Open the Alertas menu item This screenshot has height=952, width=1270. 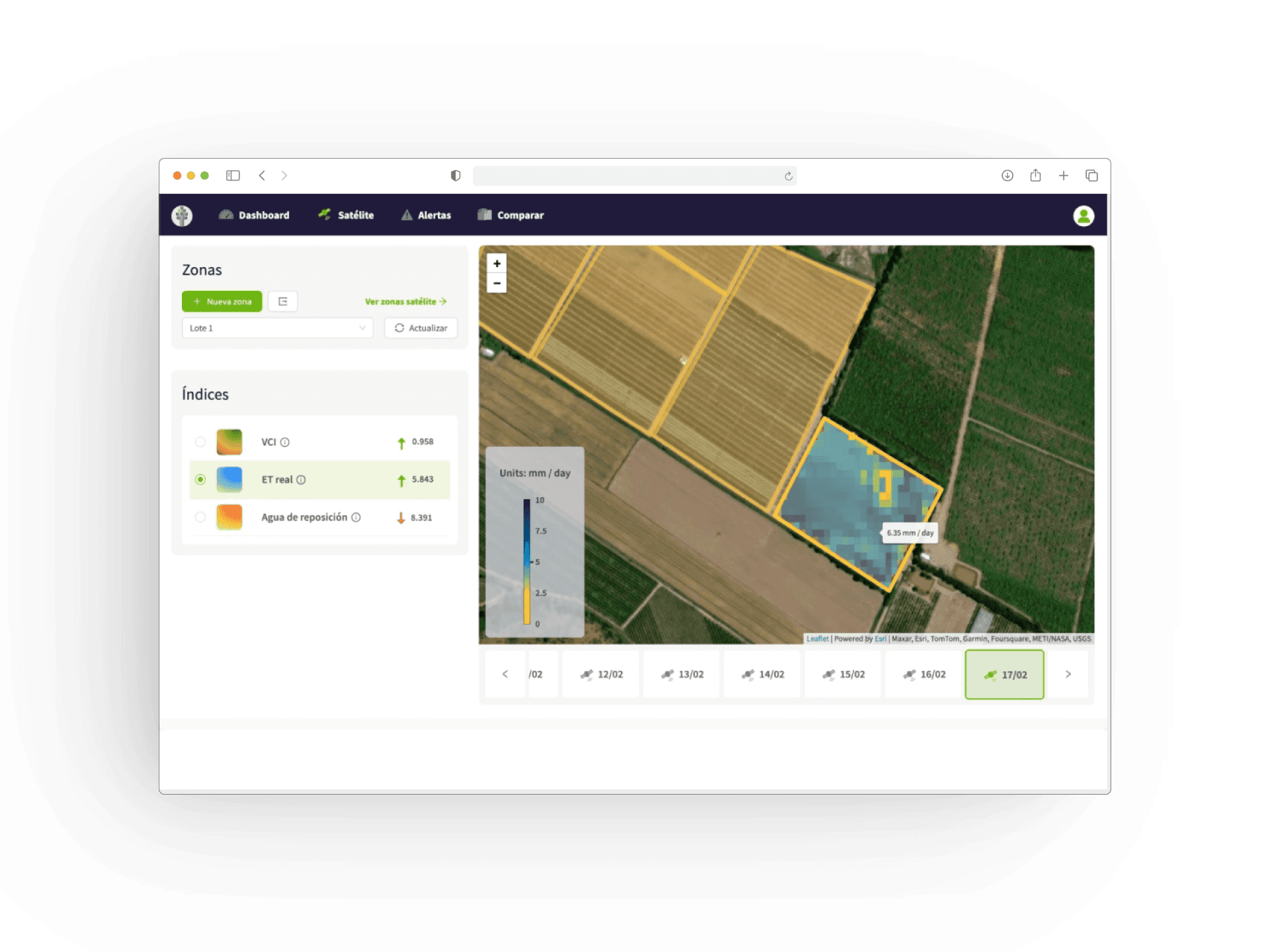426,216
